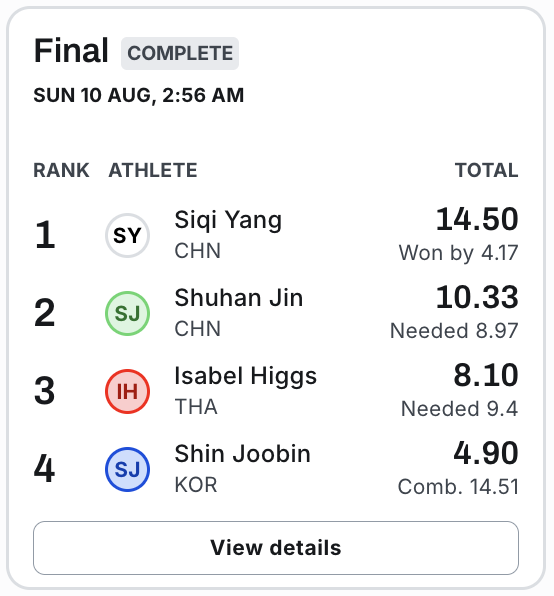Click the SY avatar for Siqi Yang
This screenshot has height=596, width=554.
127,235
